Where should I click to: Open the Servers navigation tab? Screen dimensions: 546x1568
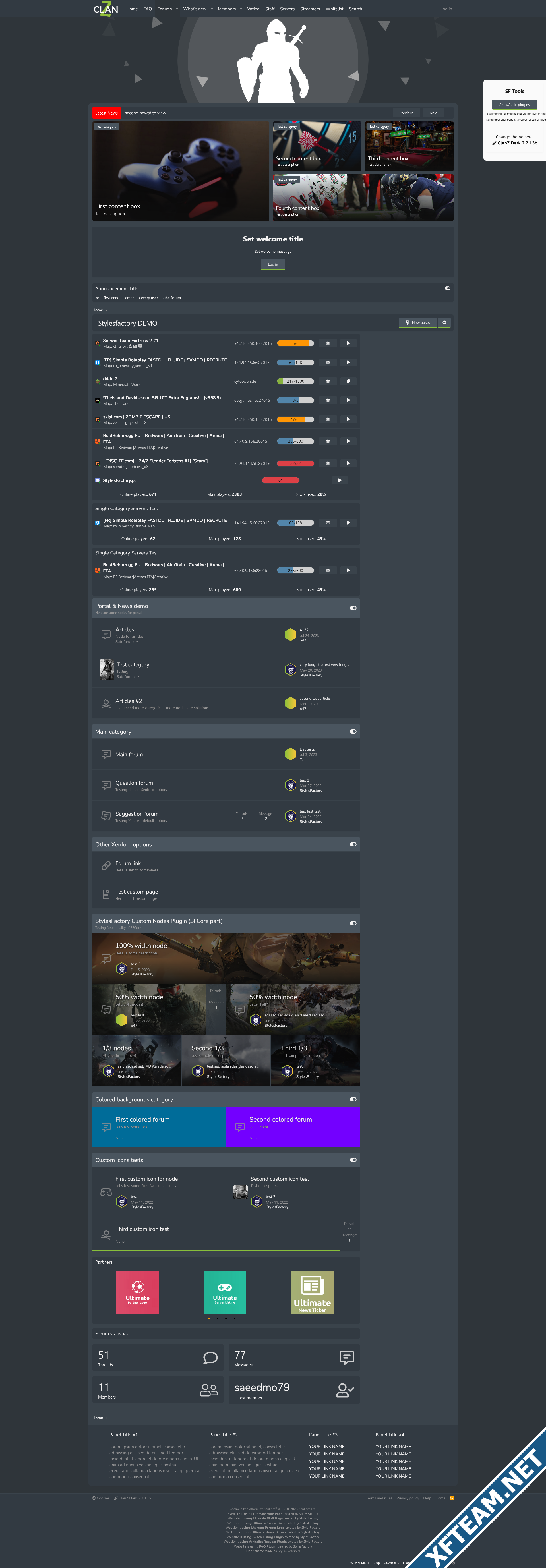coord(287,9)
